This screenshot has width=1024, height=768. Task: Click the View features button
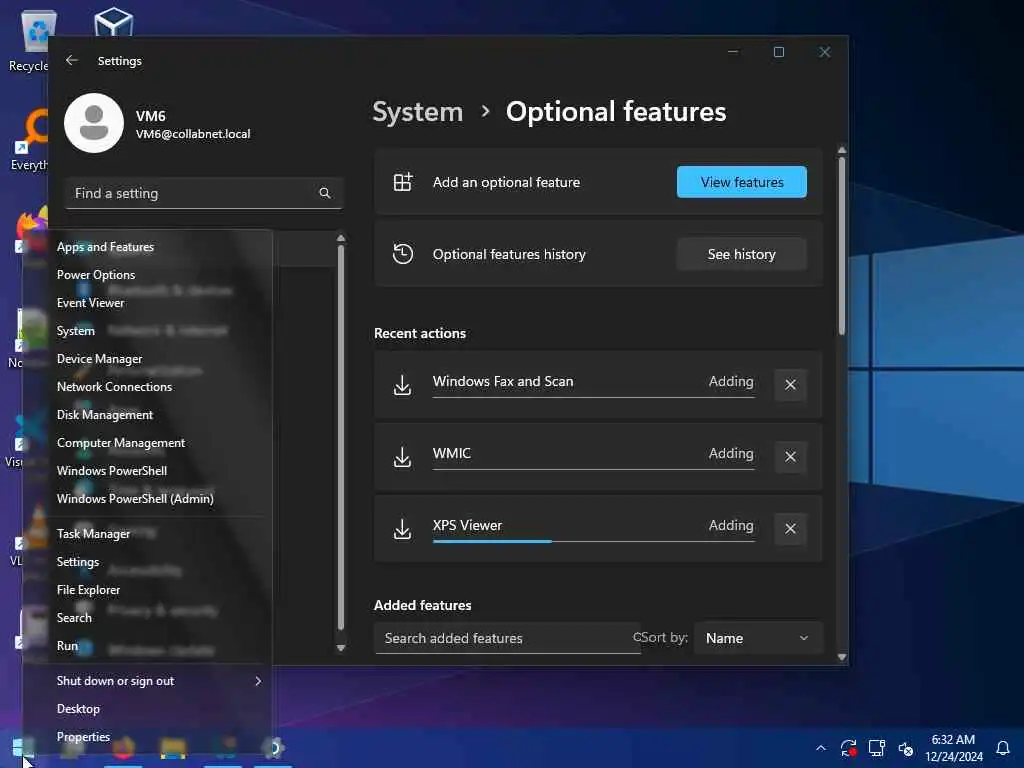(x=742, y=182)
